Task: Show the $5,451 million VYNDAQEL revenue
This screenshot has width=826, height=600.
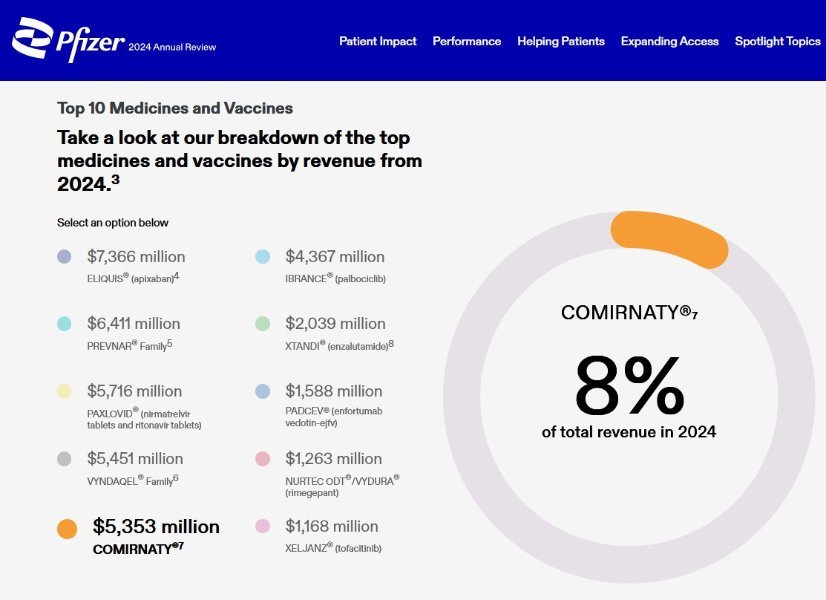Action: 135,458
